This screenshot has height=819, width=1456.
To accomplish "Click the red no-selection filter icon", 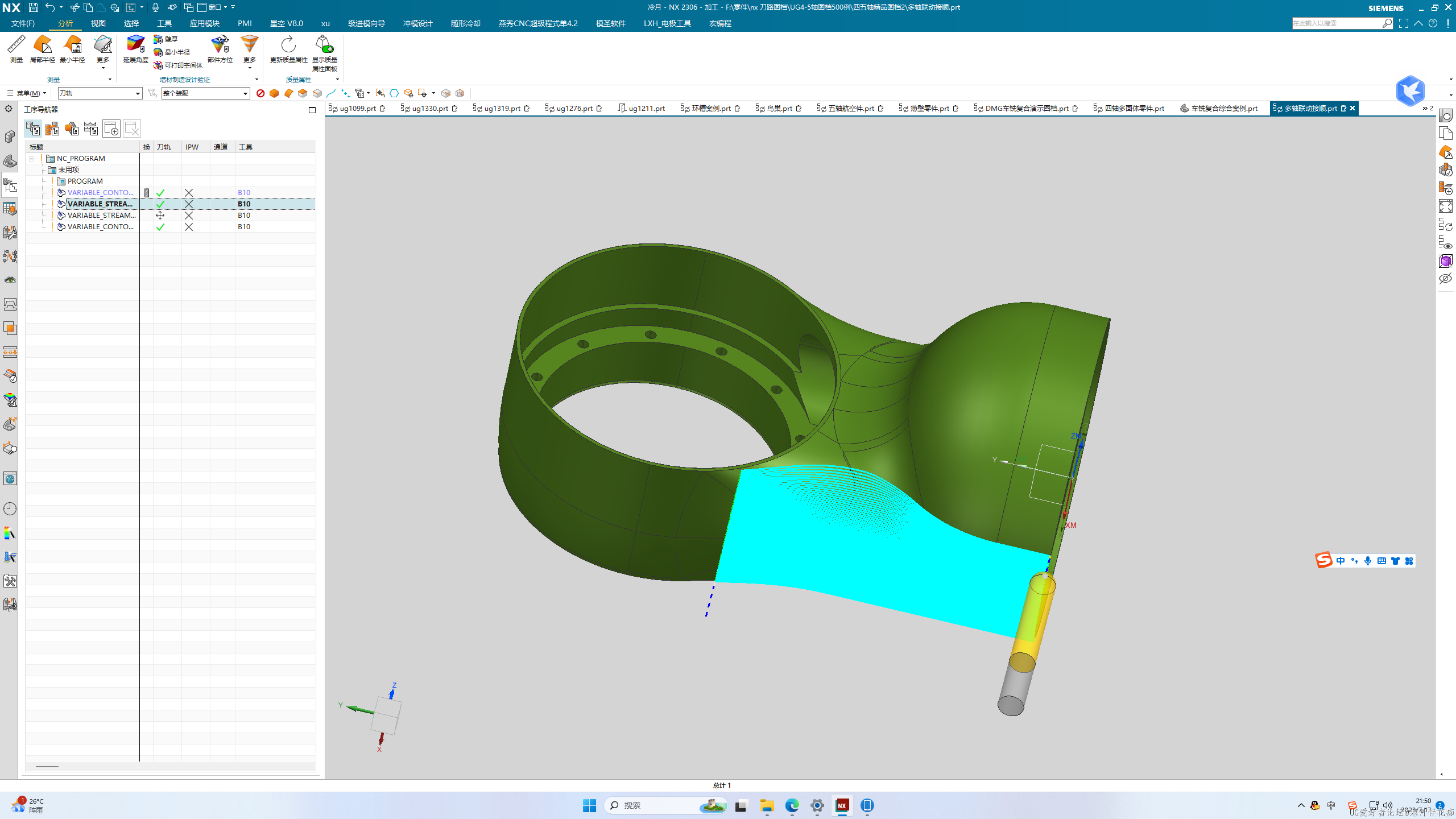I will (260, 93).
